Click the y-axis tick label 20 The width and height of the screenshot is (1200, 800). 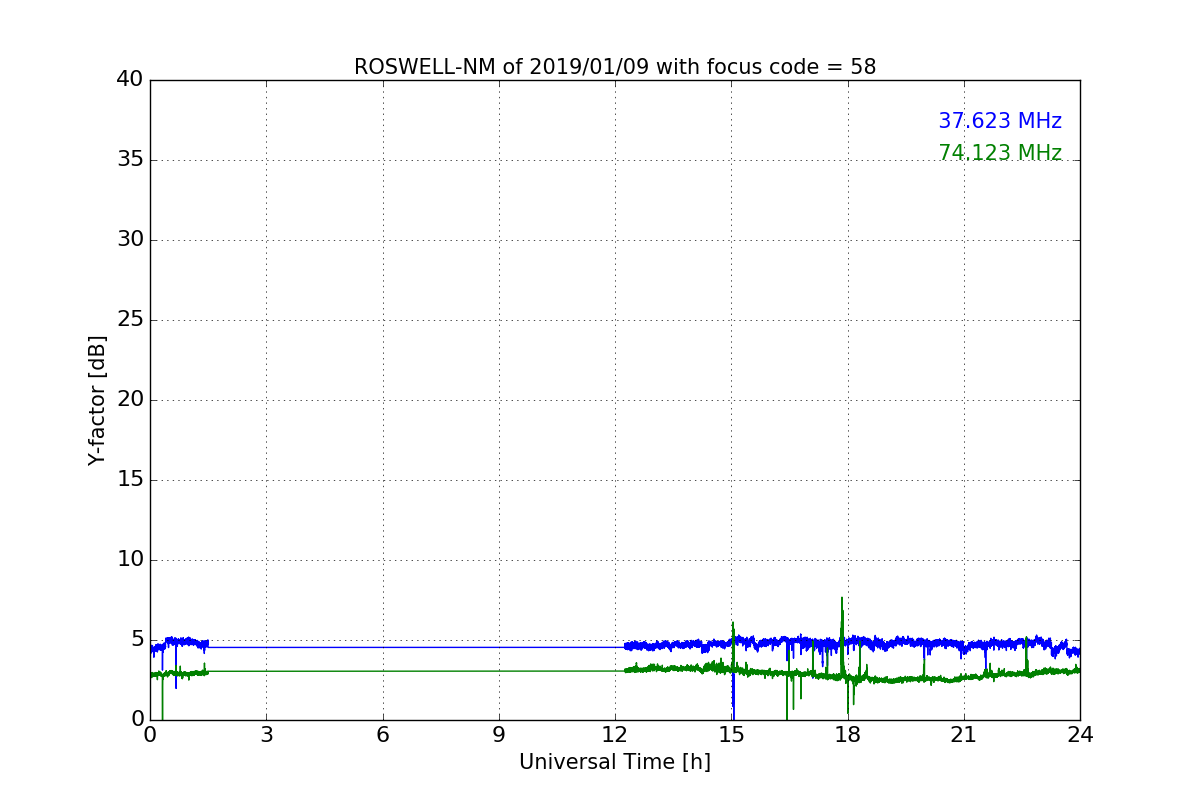tap(130, 399)
